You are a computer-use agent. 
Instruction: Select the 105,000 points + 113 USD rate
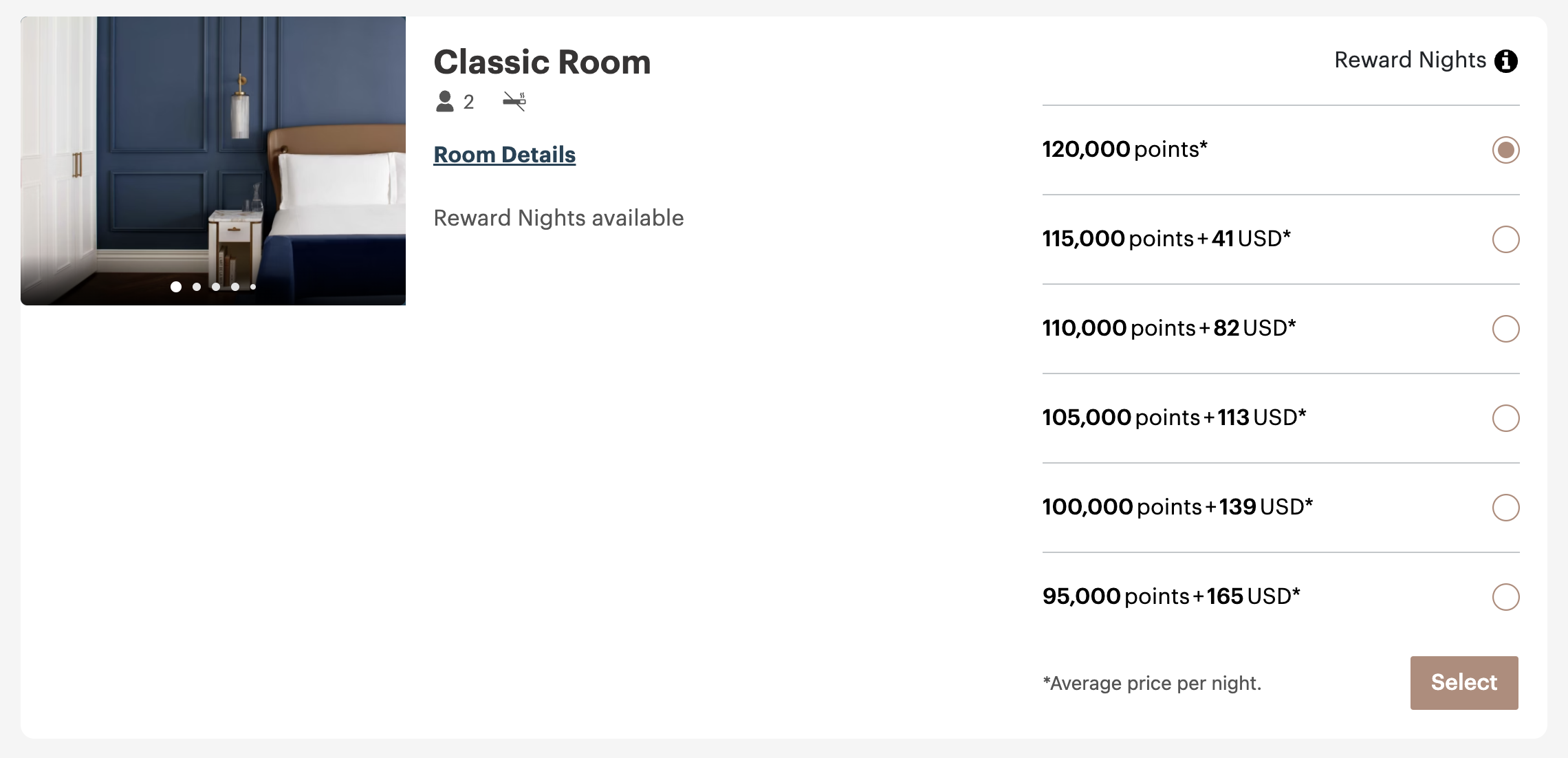point(1505,418)
